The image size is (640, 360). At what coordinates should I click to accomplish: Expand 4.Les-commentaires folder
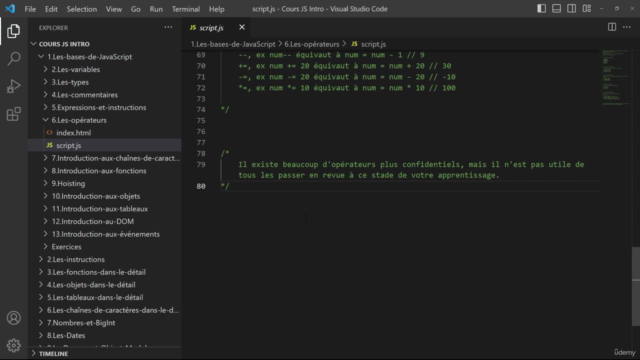[x=105, y=95]
